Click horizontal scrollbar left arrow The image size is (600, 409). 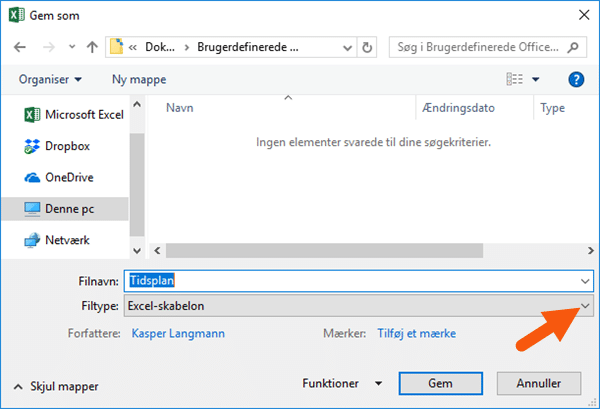157,251
